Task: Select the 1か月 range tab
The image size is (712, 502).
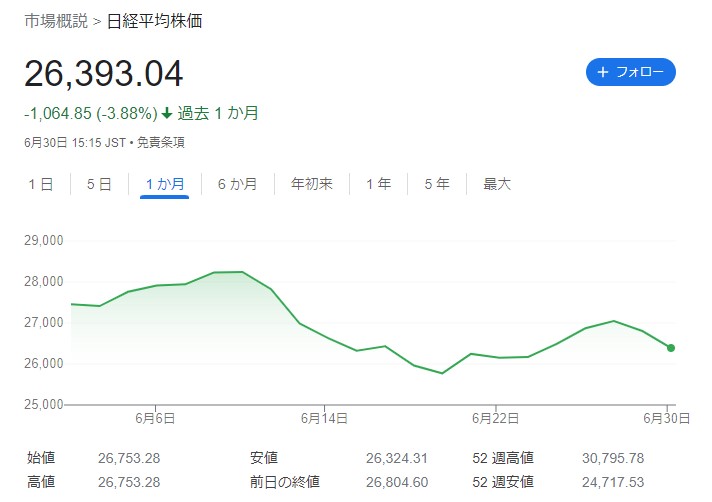Action: [x=164, y=184]
